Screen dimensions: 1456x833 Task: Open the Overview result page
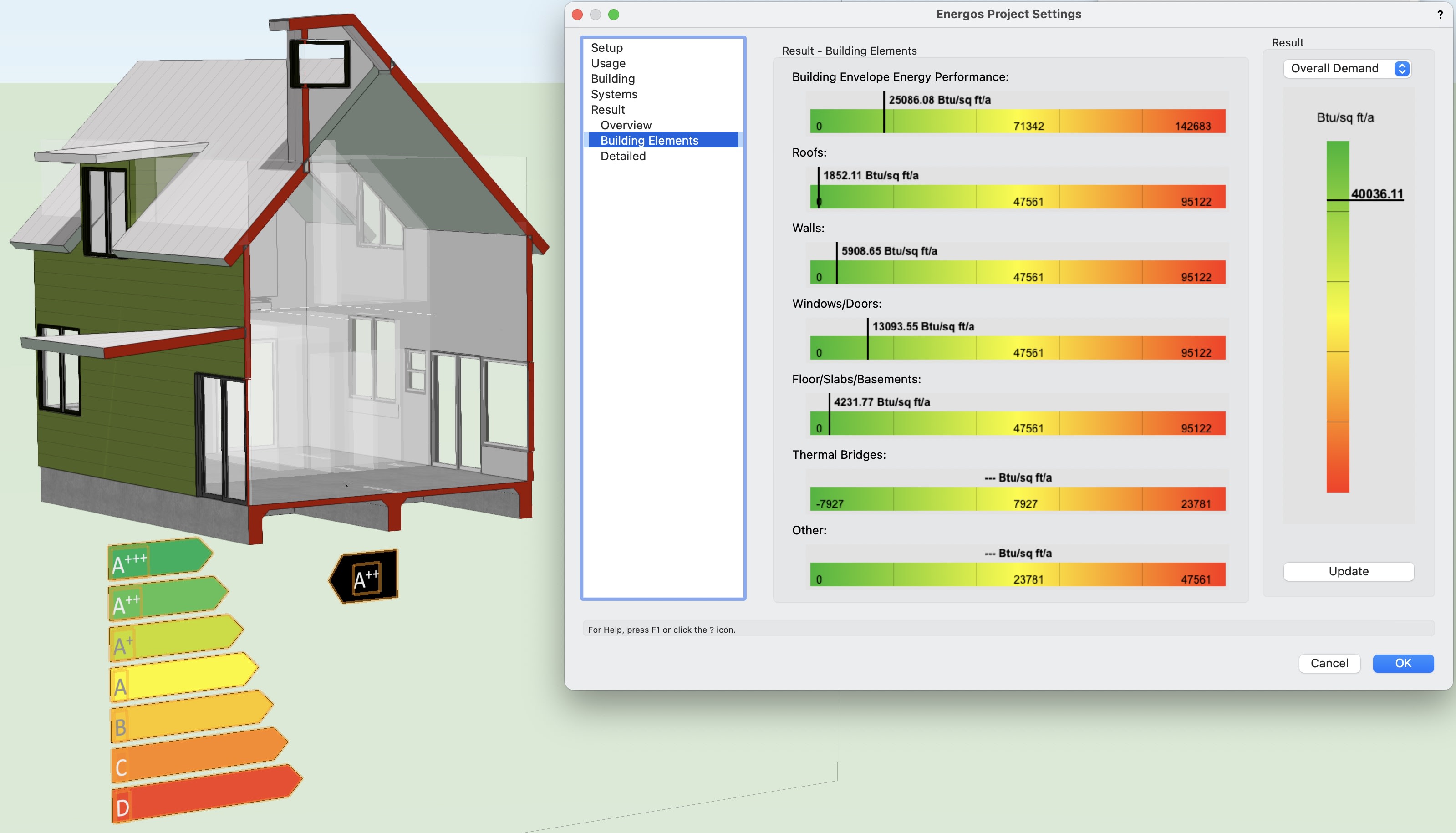[x=626, y=125]
